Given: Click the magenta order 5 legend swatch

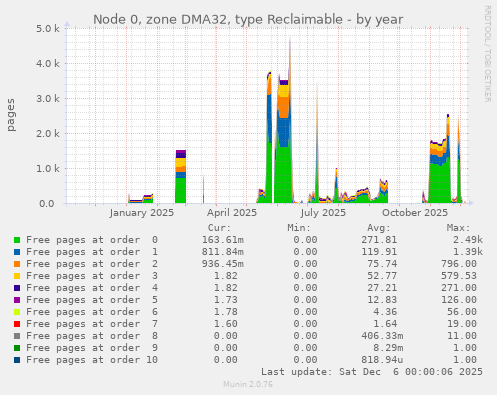Looking at the screenshot, I should pyautogui.click(x=17, y=300).
